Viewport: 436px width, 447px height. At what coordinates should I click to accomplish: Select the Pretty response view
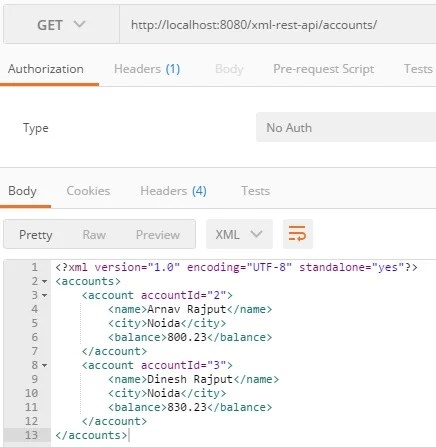tap(36, 235)
